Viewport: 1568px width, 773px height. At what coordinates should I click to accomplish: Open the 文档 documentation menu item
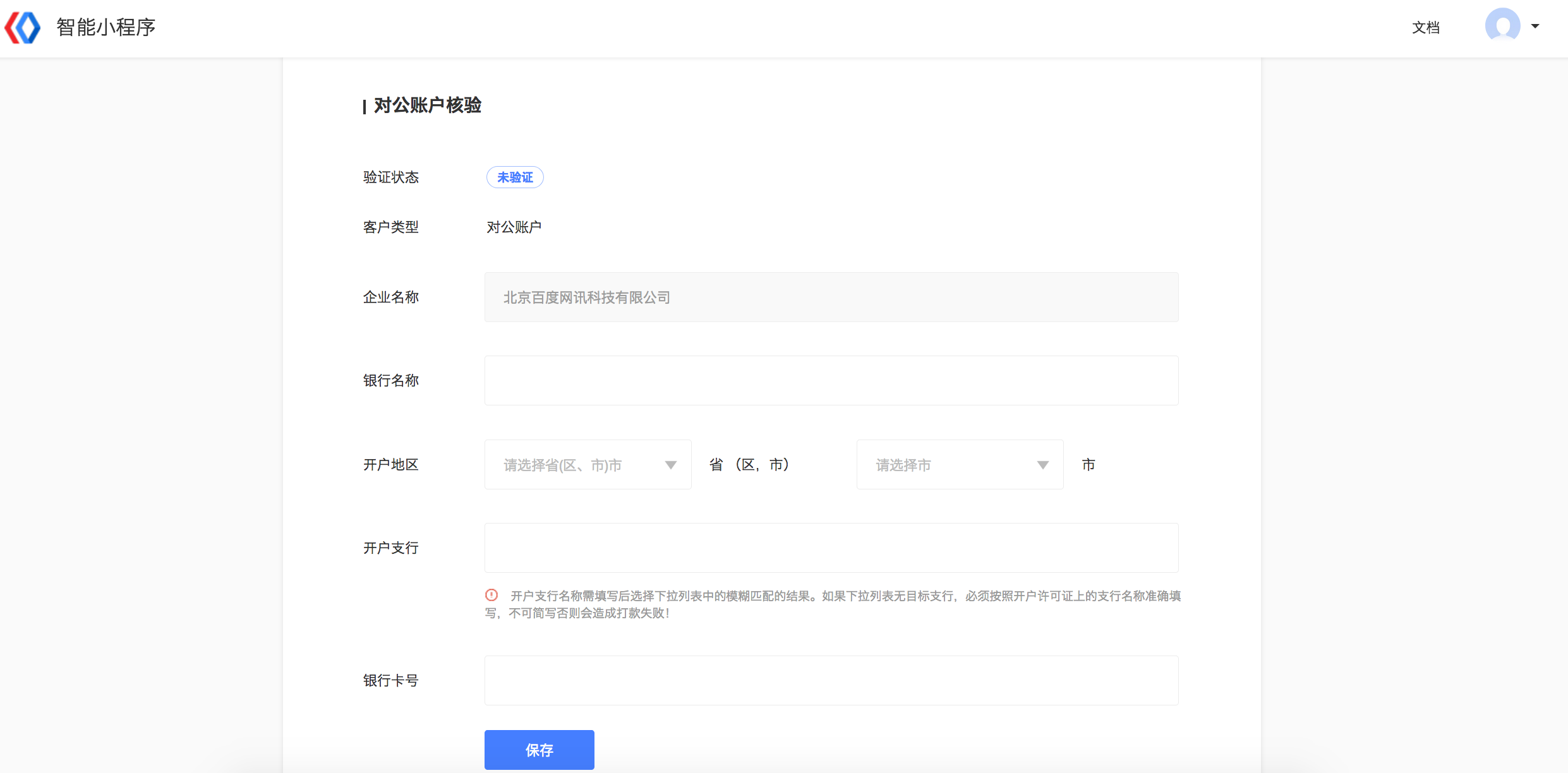[1426, 27]
